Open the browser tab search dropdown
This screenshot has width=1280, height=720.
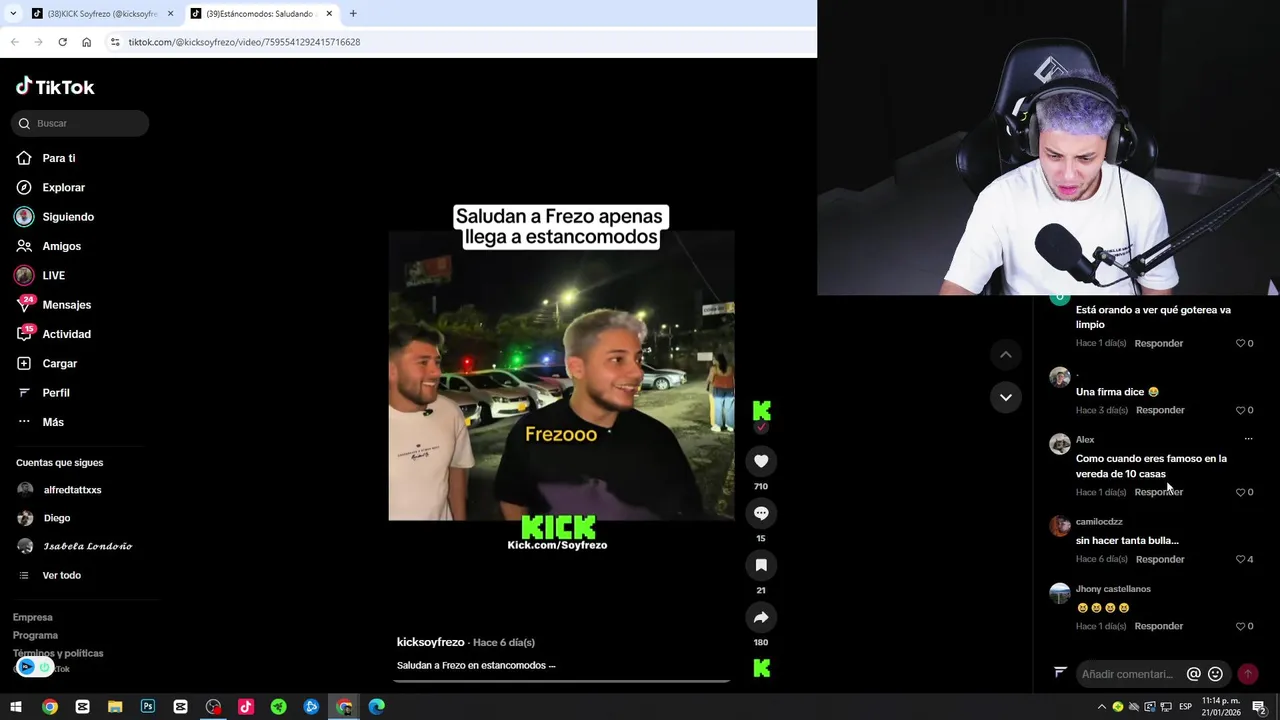pyautogui.click(x=12, y=14)
